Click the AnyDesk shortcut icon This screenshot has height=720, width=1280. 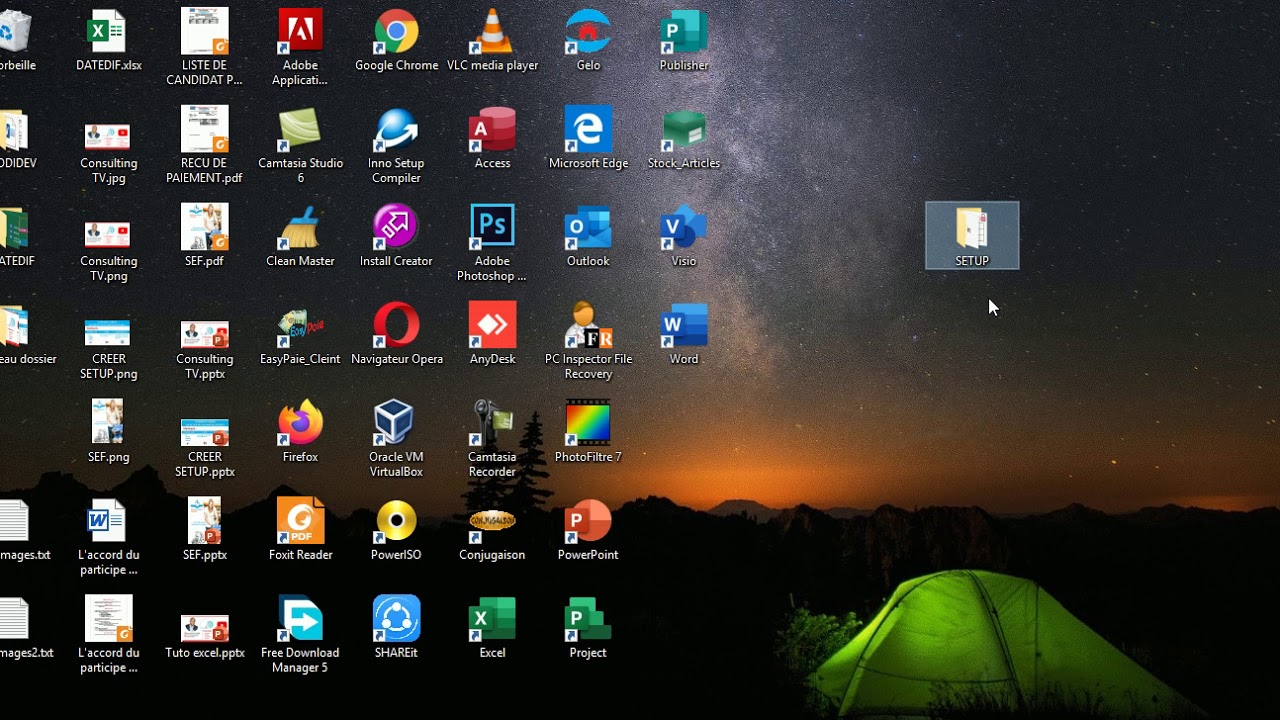pos(492,326)
